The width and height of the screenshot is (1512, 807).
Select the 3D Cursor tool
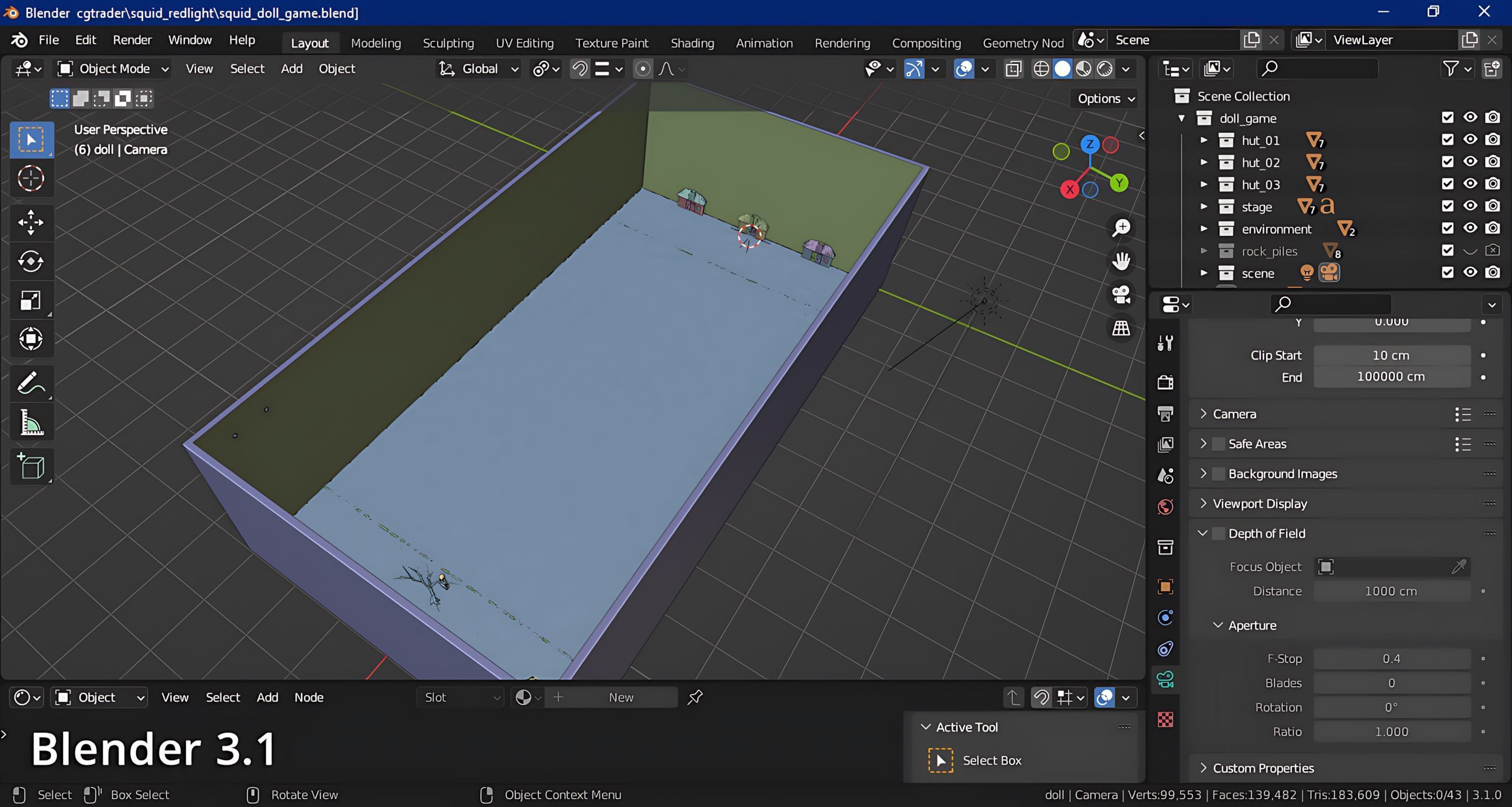click(30, 178)
